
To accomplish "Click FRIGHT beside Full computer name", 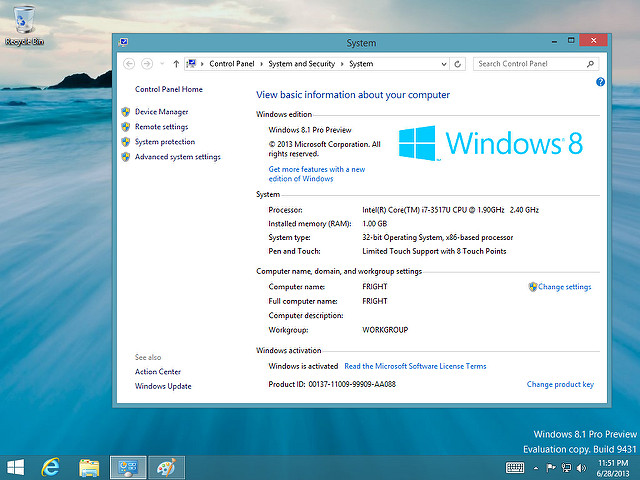I will [x=375, y=301].
